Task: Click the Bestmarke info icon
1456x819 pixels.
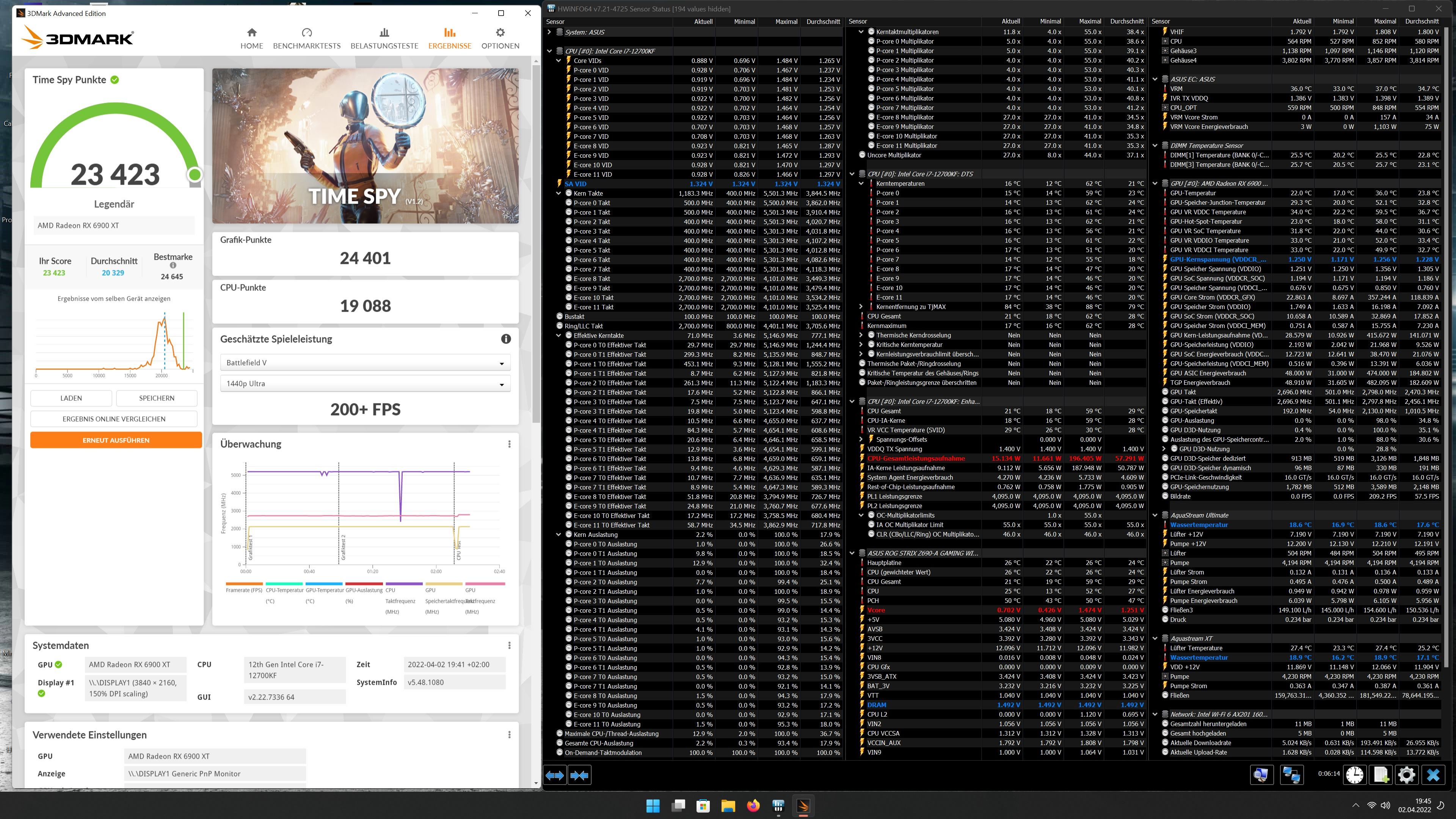Action: [173, 265]
